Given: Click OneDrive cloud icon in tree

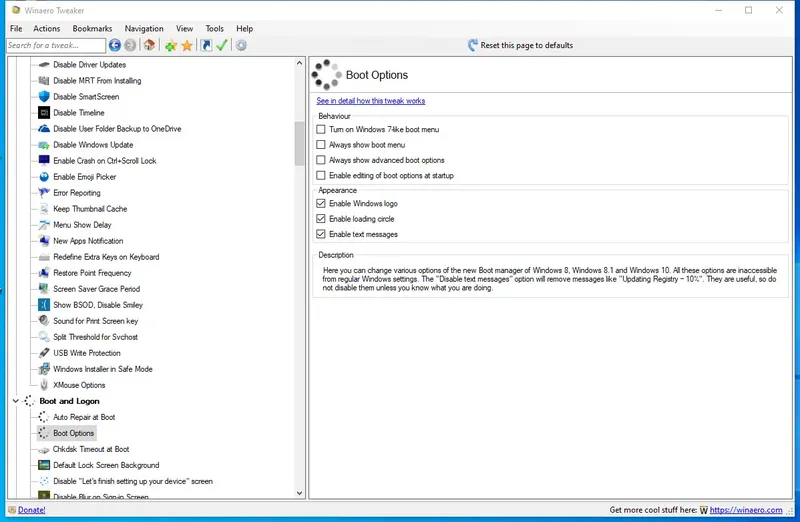Looking at the screenshot, I should point(44,129).
